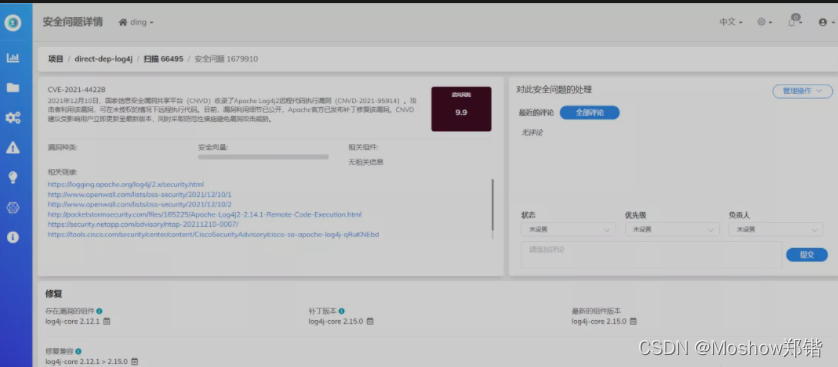Screen dimensions: 838x367
Task: Click the app logo in sidebar
Action: pos(13,22)
